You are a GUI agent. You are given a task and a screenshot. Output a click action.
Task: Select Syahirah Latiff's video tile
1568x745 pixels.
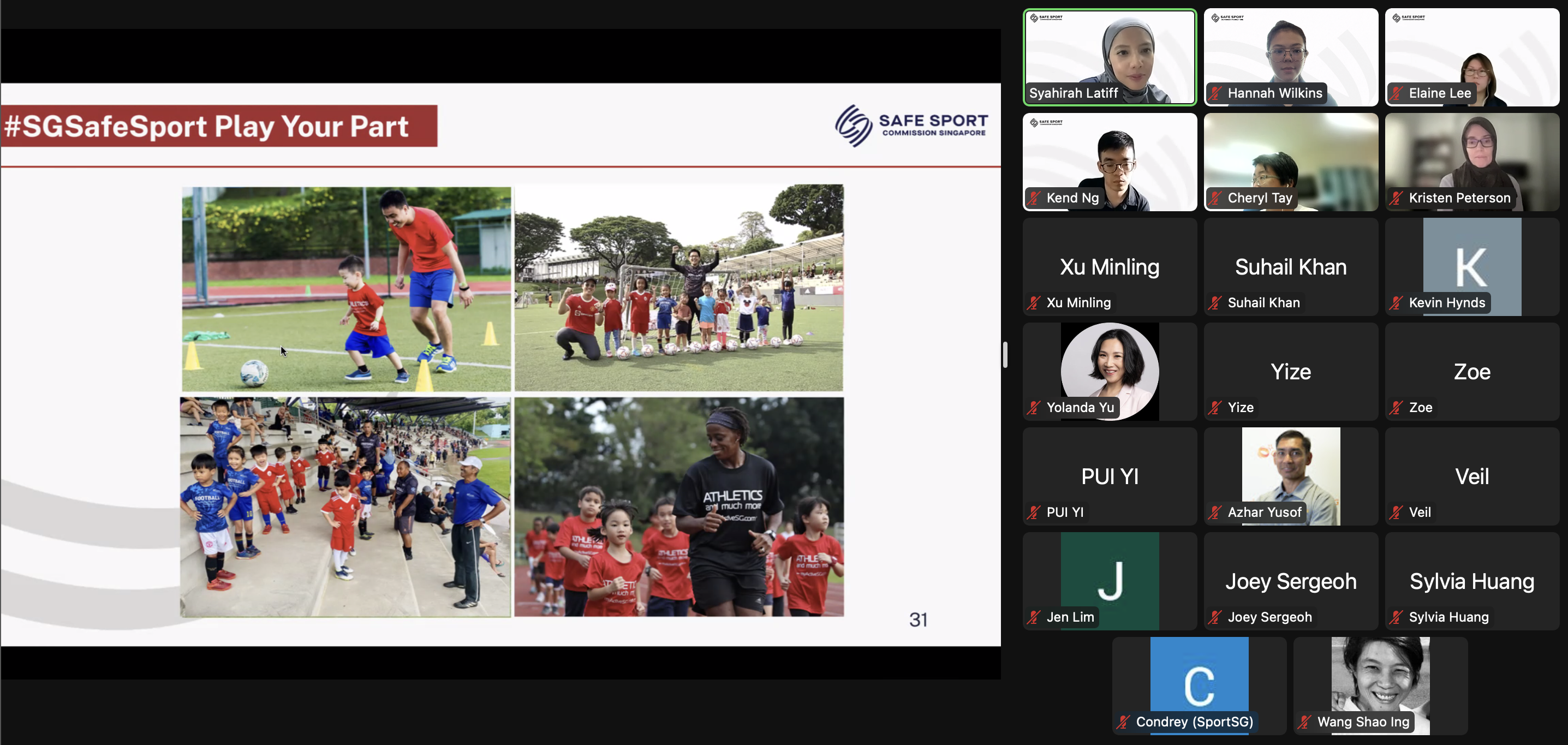pyautogui.click(x=1110, y=57)
